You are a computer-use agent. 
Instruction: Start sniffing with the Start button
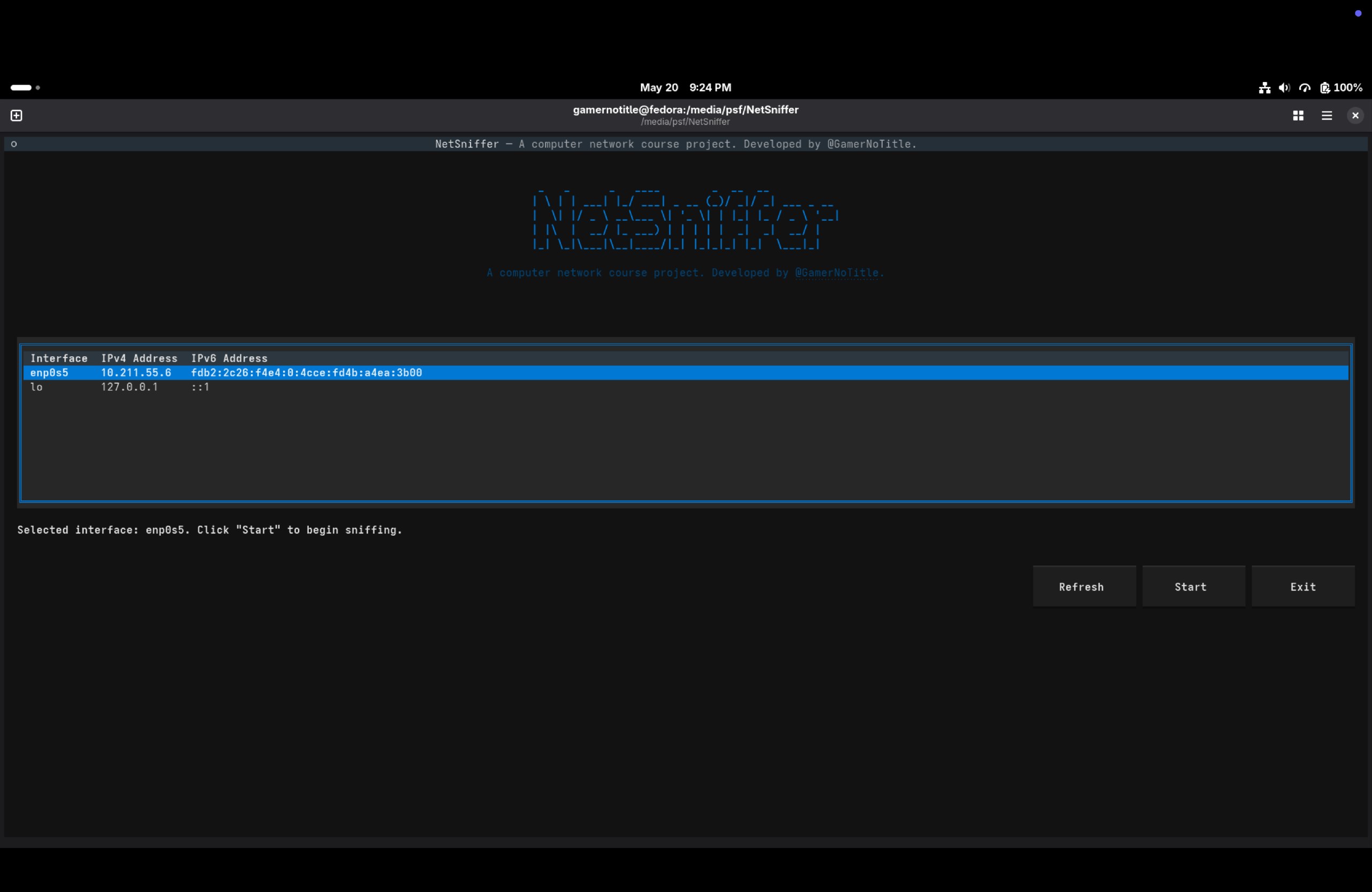(1194, 587)
